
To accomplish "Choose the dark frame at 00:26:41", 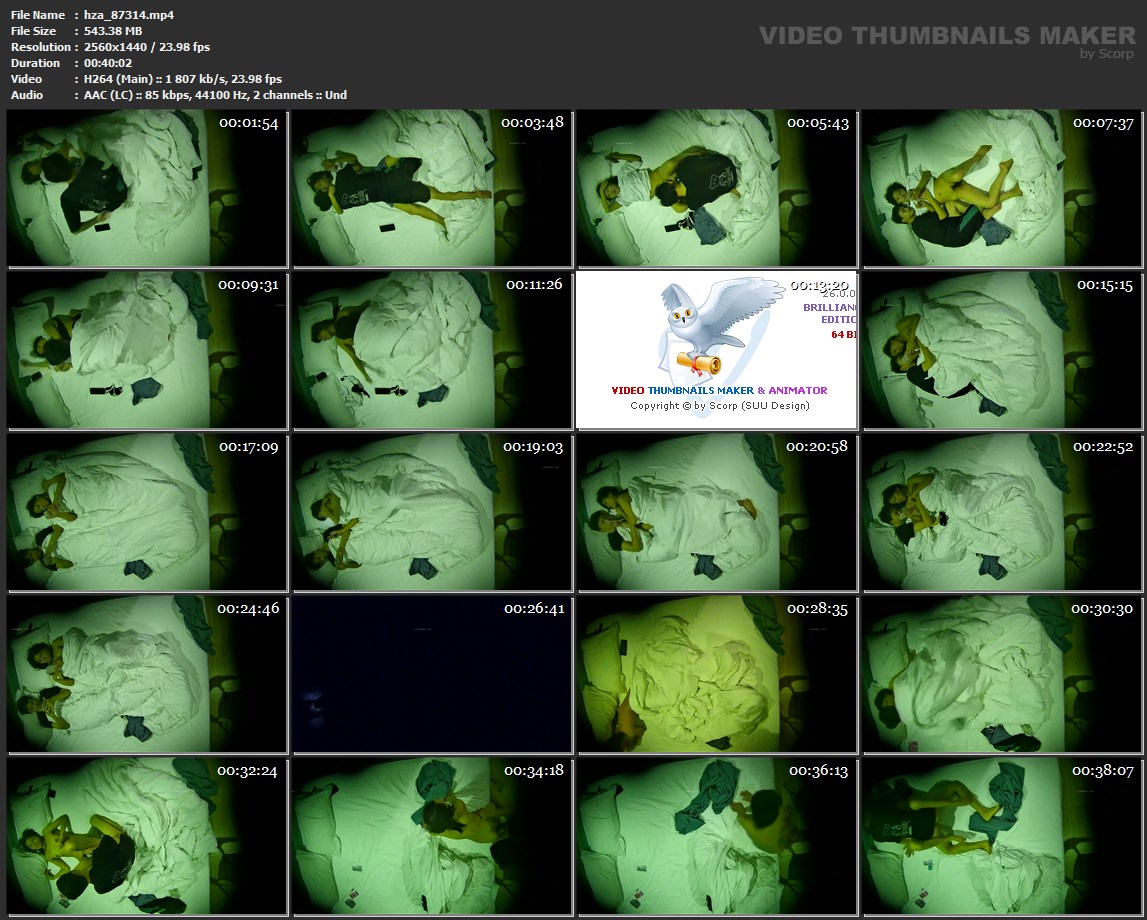I will click(x=432, y=674).
